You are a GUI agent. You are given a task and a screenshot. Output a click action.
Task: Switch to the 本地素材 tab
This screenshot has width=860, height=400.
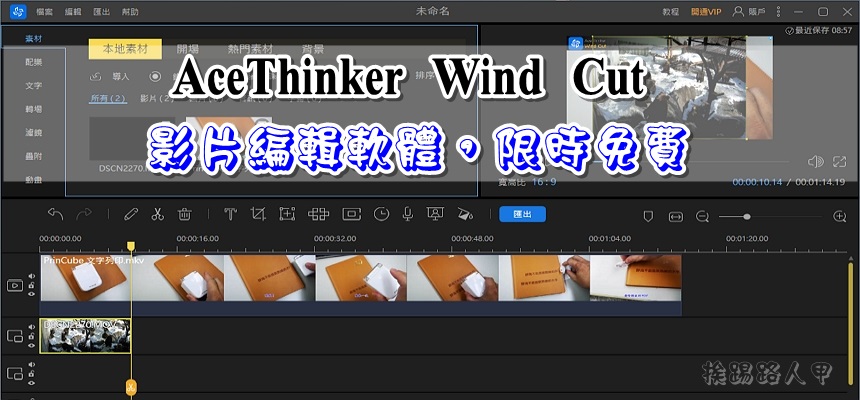pos(126,49)
